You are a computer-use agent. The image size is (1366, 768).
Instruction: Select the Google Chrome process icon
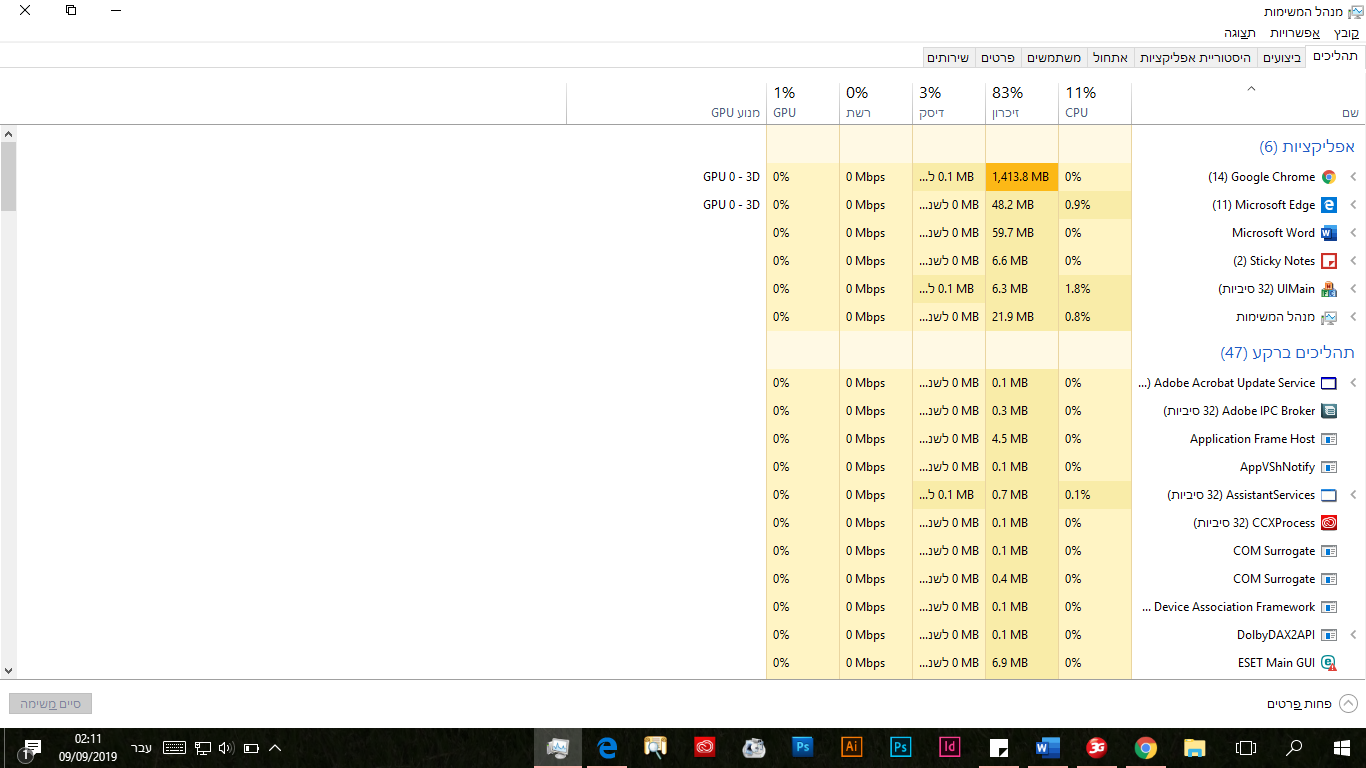1329,176
